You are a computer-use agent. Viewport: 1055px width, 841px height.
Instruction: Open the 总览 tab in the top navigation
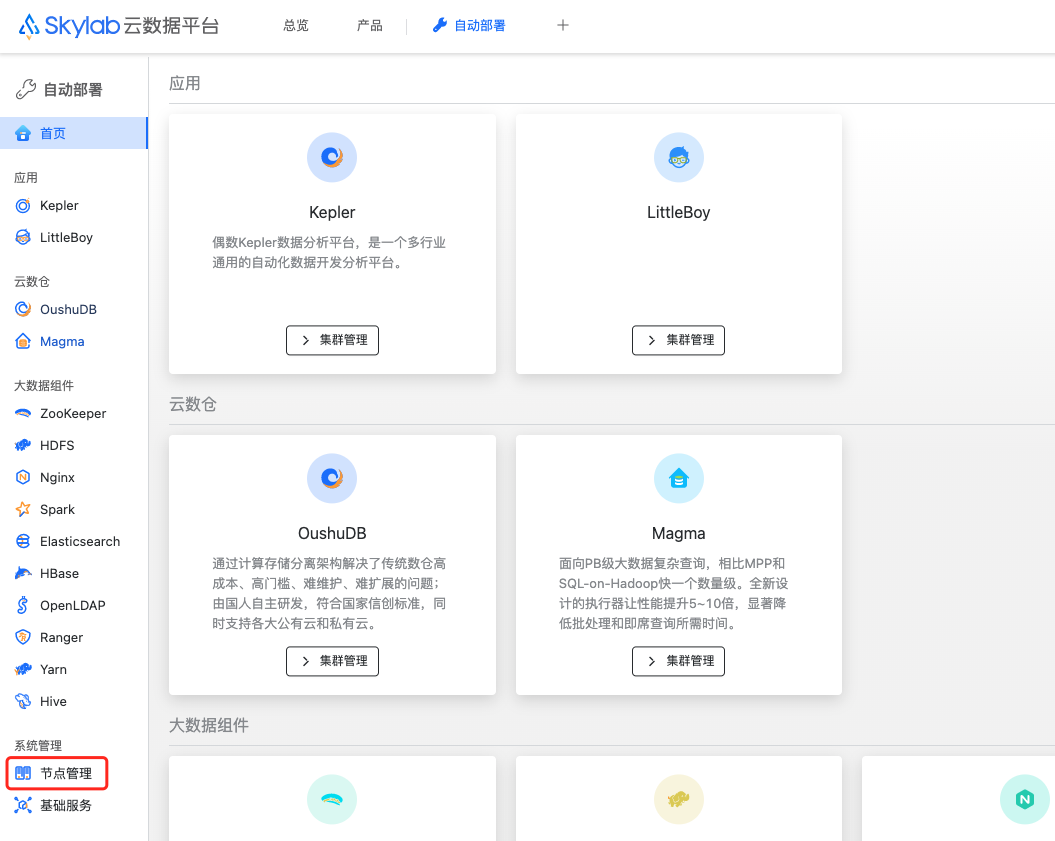pos(295,26)
